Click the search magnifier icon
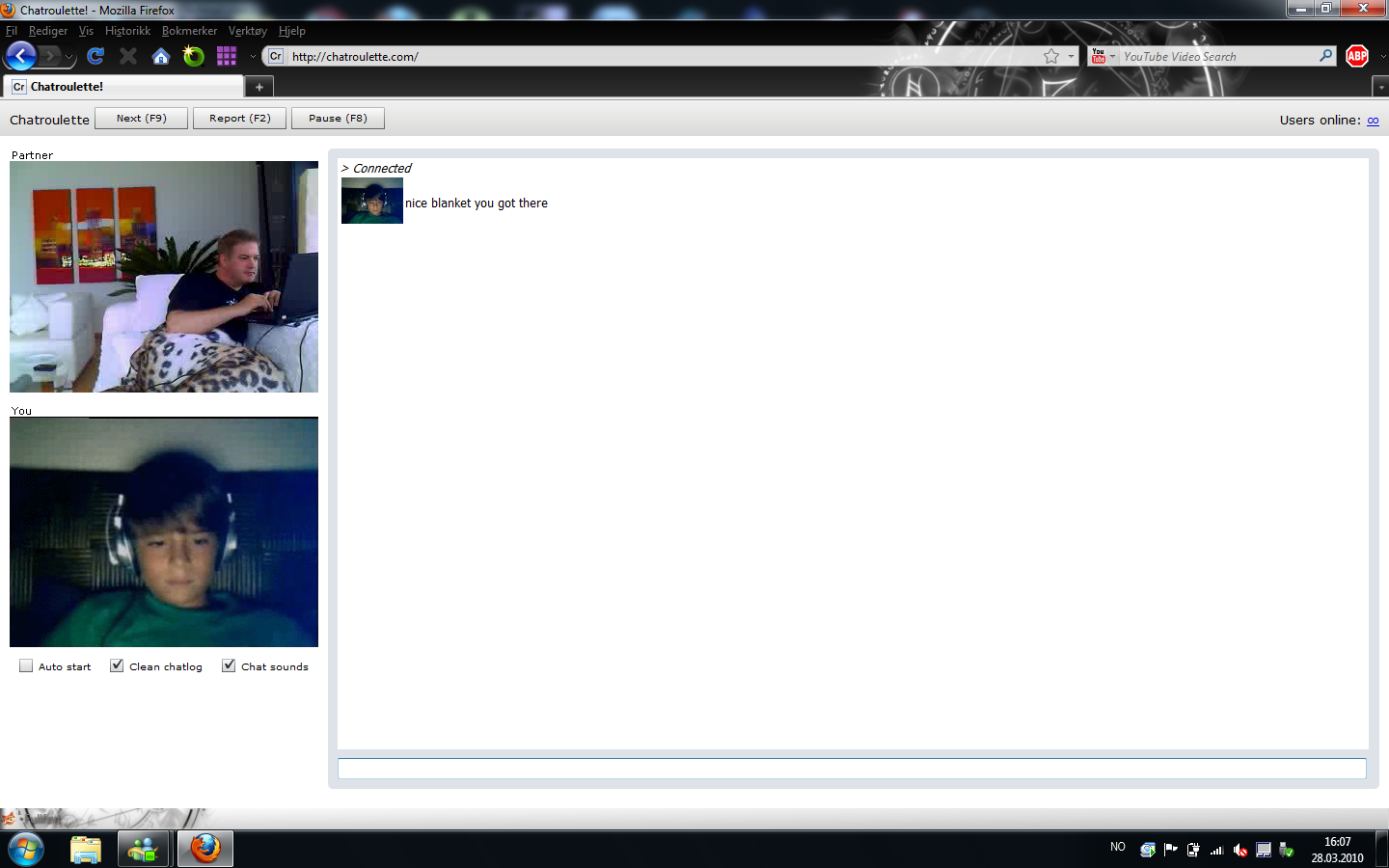 1326,56
